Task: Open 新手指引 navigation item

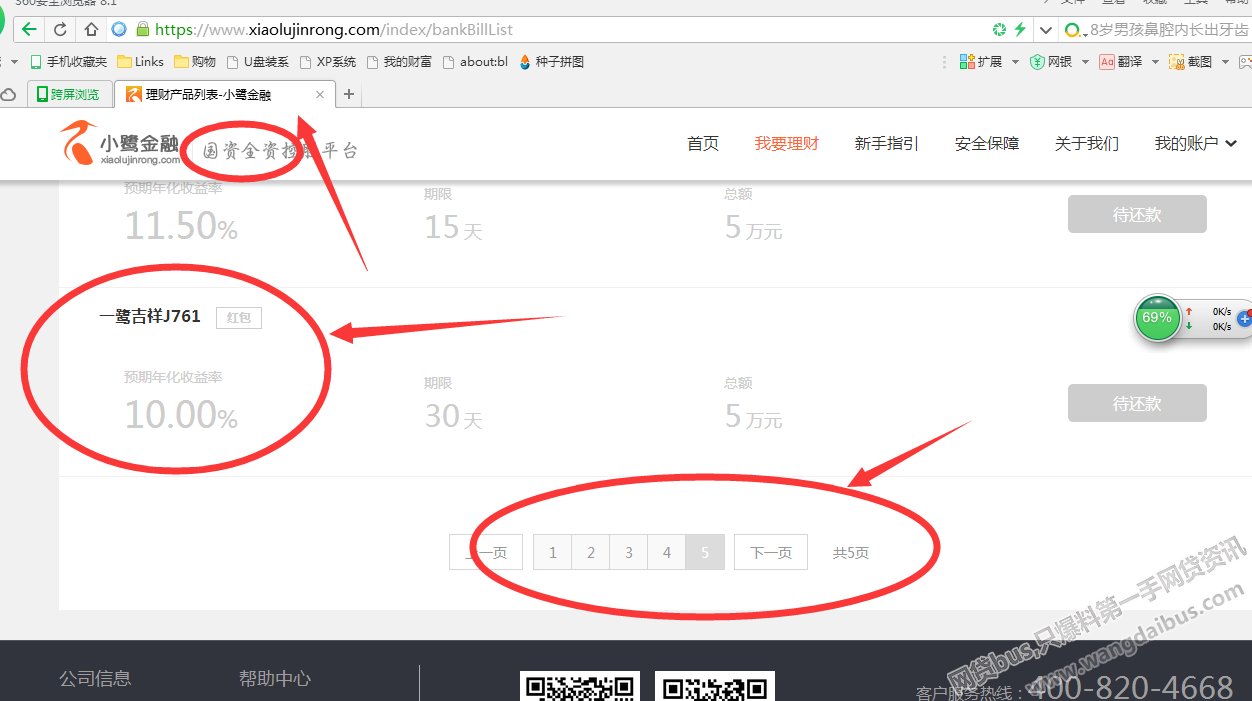Action: (x=887, y=144)
